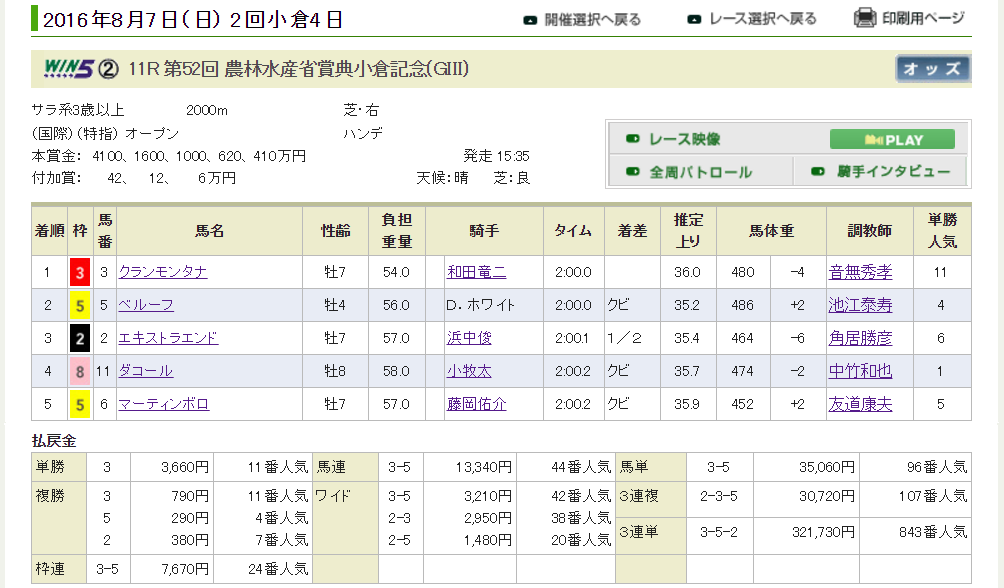Click the pink frame number 8 badge

(x=79, y=372)
